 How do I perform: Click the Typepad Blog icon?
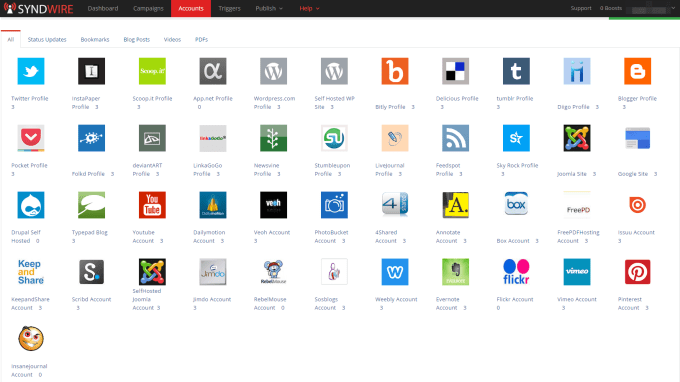[x=92, y=205]
